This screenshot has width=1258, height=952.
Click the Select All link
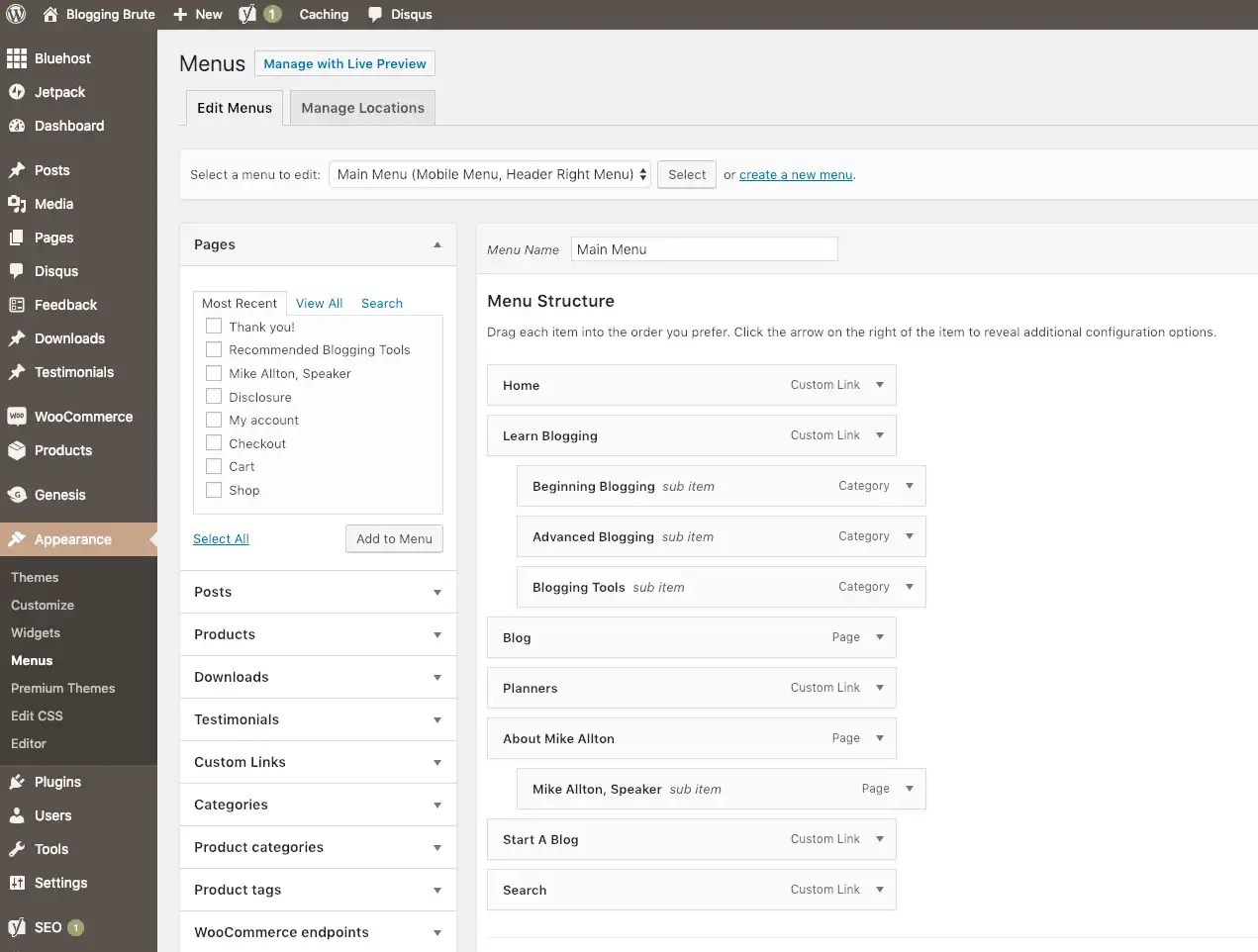click(x=221, y=538)
